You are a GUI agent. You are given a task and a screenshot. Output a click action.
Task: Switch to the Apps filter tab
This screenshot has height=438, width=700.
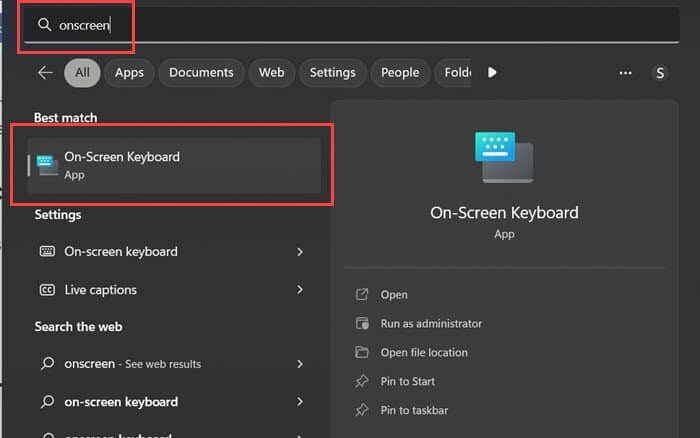pyautogui.click(x=129, y=72)
